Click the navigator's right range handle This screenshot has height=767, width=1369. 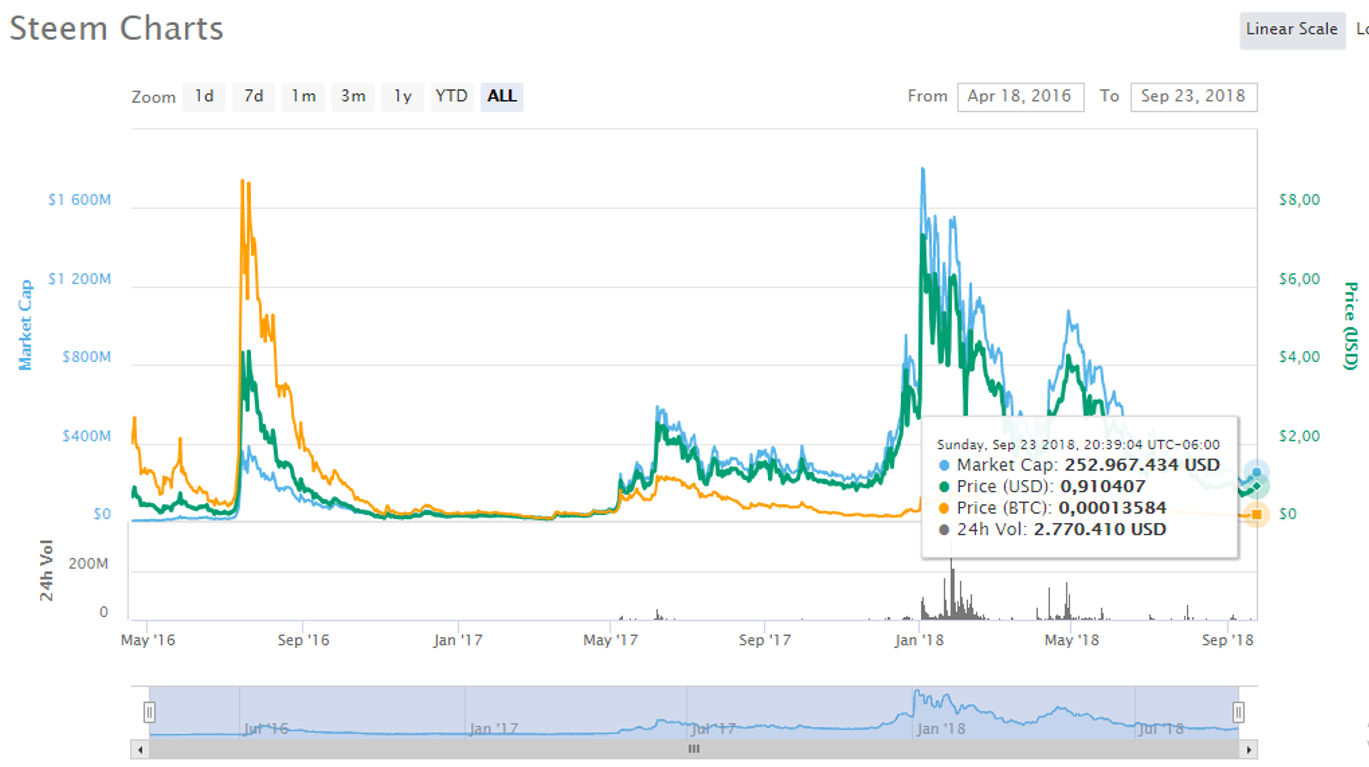coord(1238,712)
